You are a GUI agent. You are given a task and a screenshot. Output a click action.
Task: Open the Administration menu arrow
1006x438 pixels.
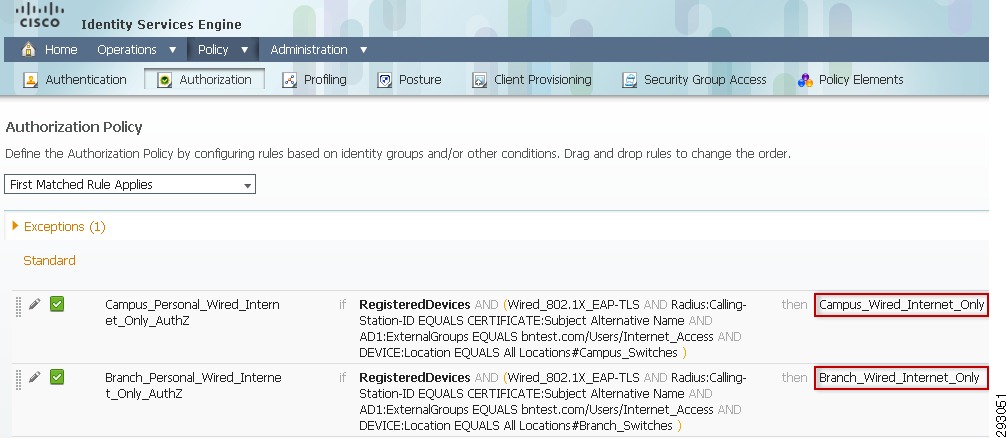pos(363,50)
